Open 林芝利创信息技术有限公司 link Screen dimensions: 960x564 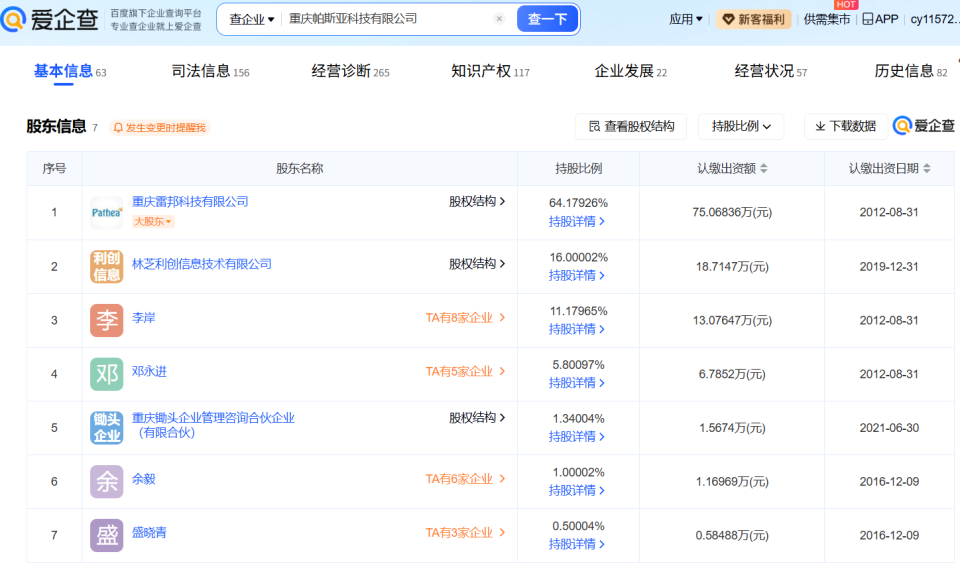click(201, 264)
